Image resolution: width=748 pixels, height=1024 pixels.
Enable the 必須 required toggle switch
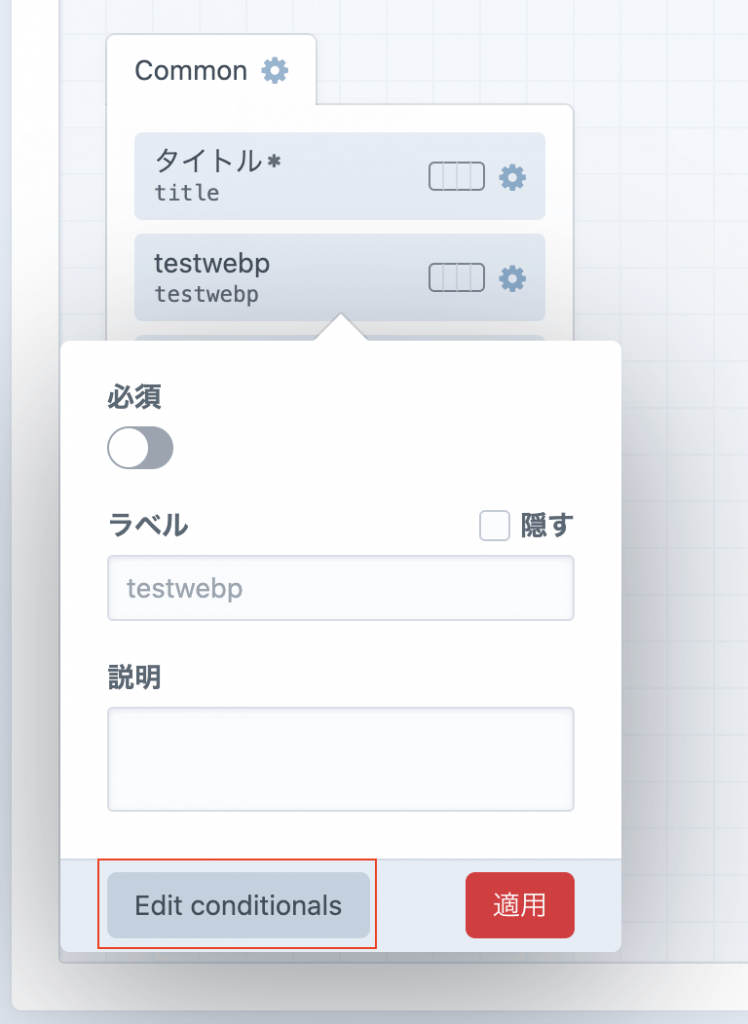(140, 447)
